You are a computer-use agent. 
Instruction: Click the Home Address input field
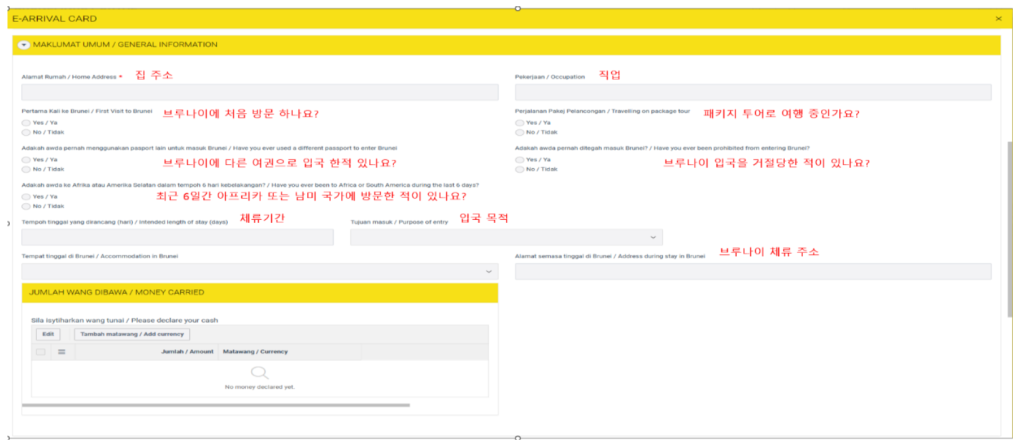260,93
